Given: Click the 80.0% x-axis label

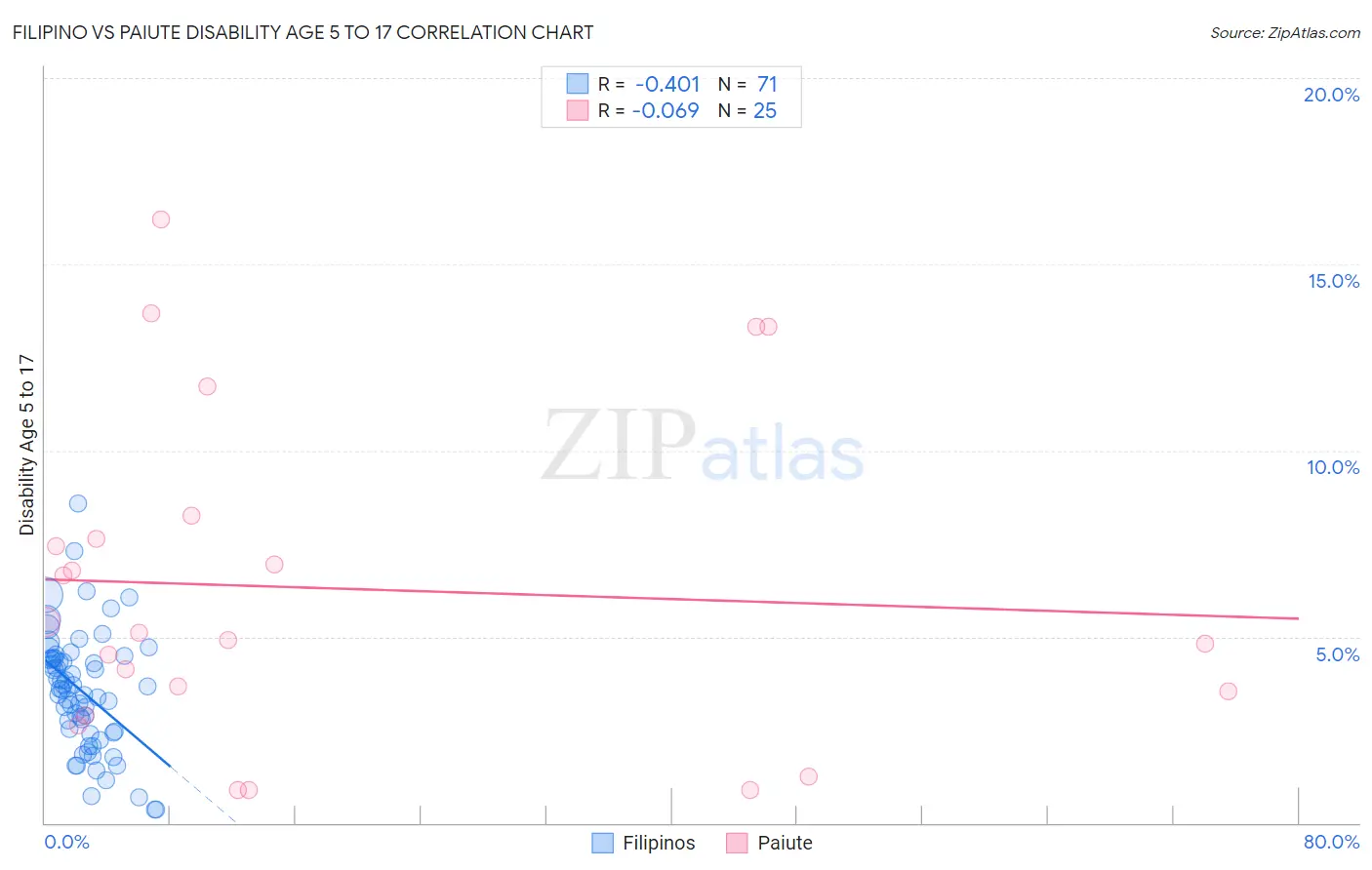Looking at the screenshot, I should click(x=1331, y=842).
